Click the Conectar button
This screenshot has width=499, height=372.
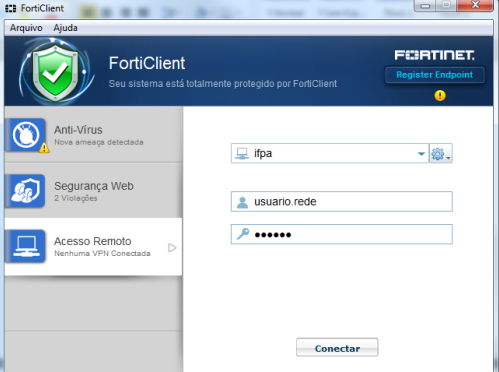[337, 348]
